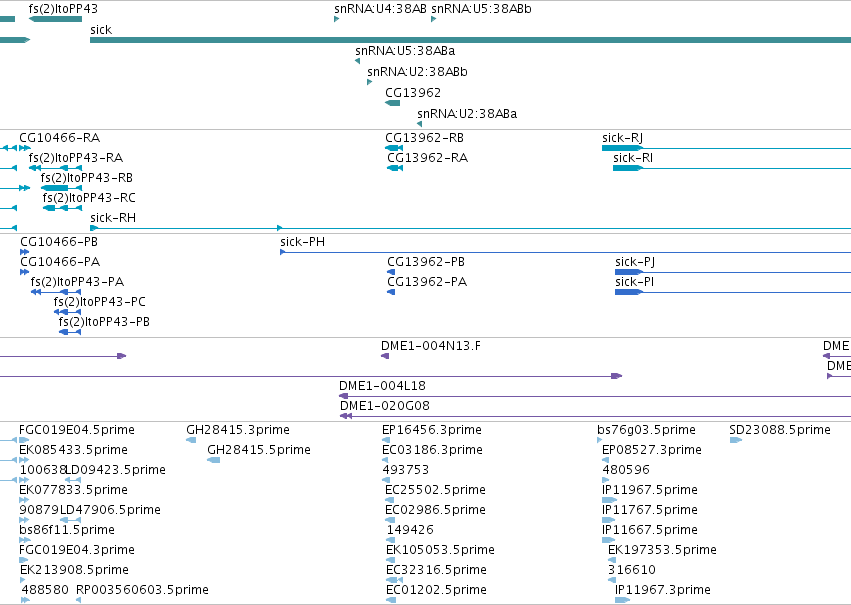Click the sick-PJ coding exon
851x605 pixels.
629,272
